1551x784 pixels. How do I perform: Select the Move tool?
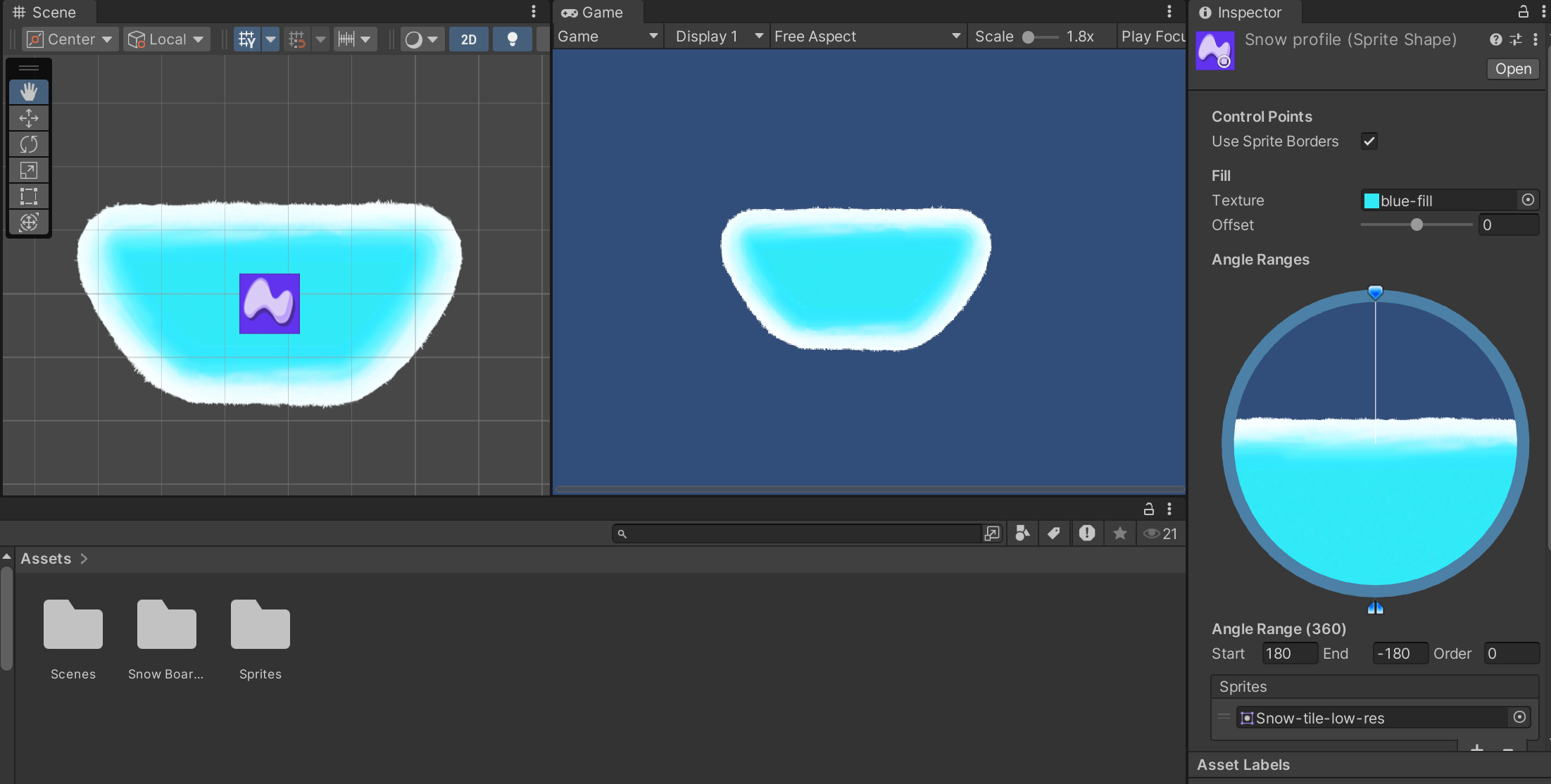(x=29, y=118)
